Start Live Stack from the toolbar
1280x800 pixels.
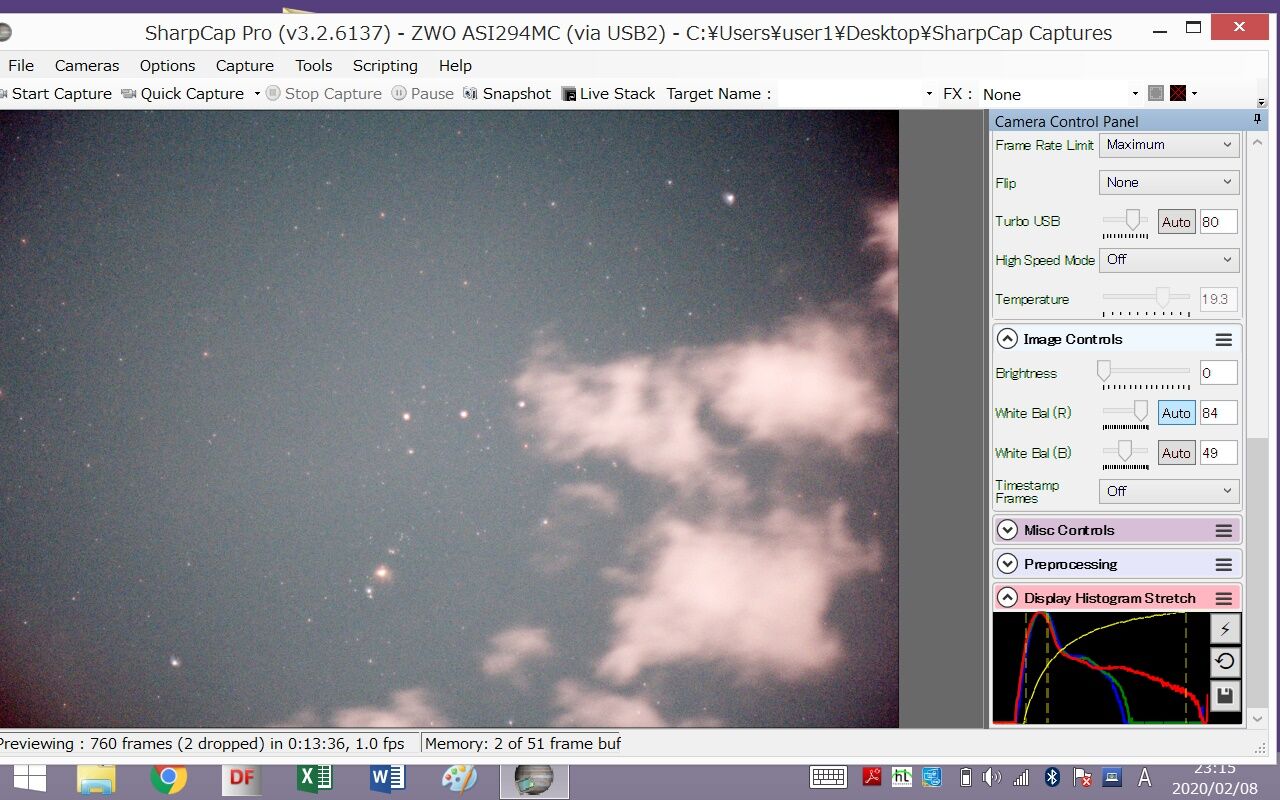[608, 93]
